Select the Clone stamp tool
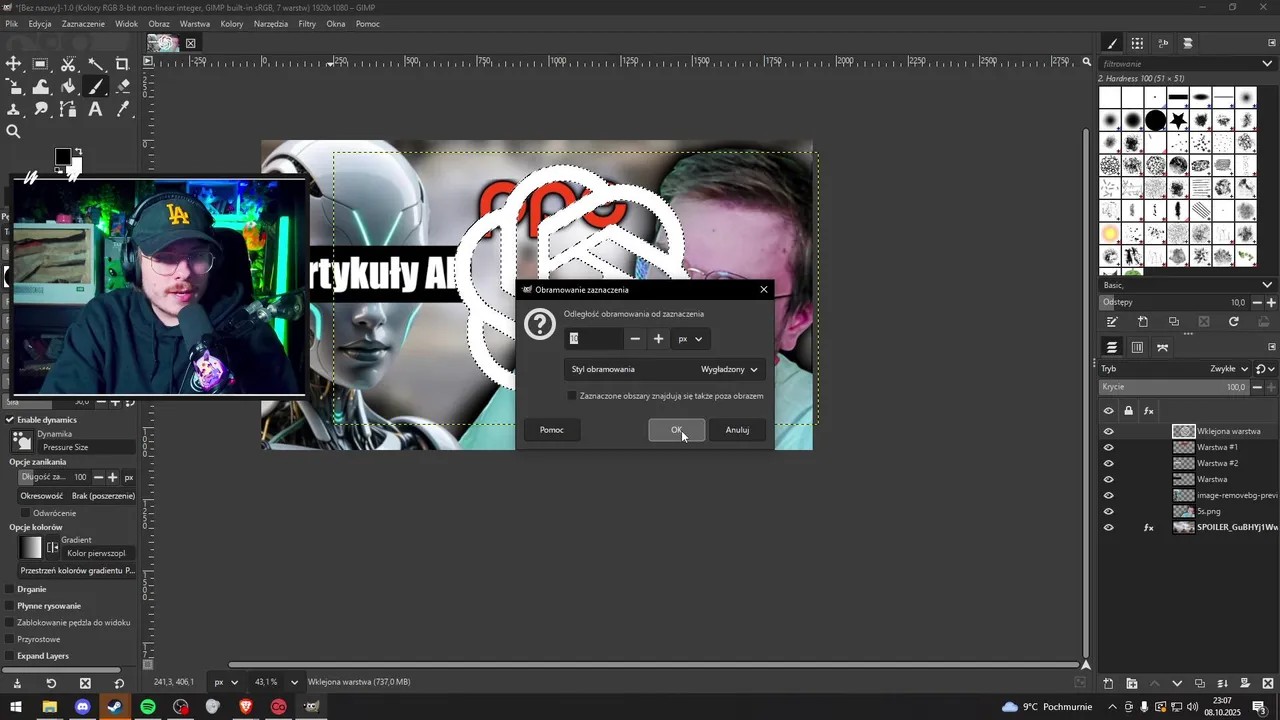The width and height of the screenshot is (1280, 720). coord(14,109)
